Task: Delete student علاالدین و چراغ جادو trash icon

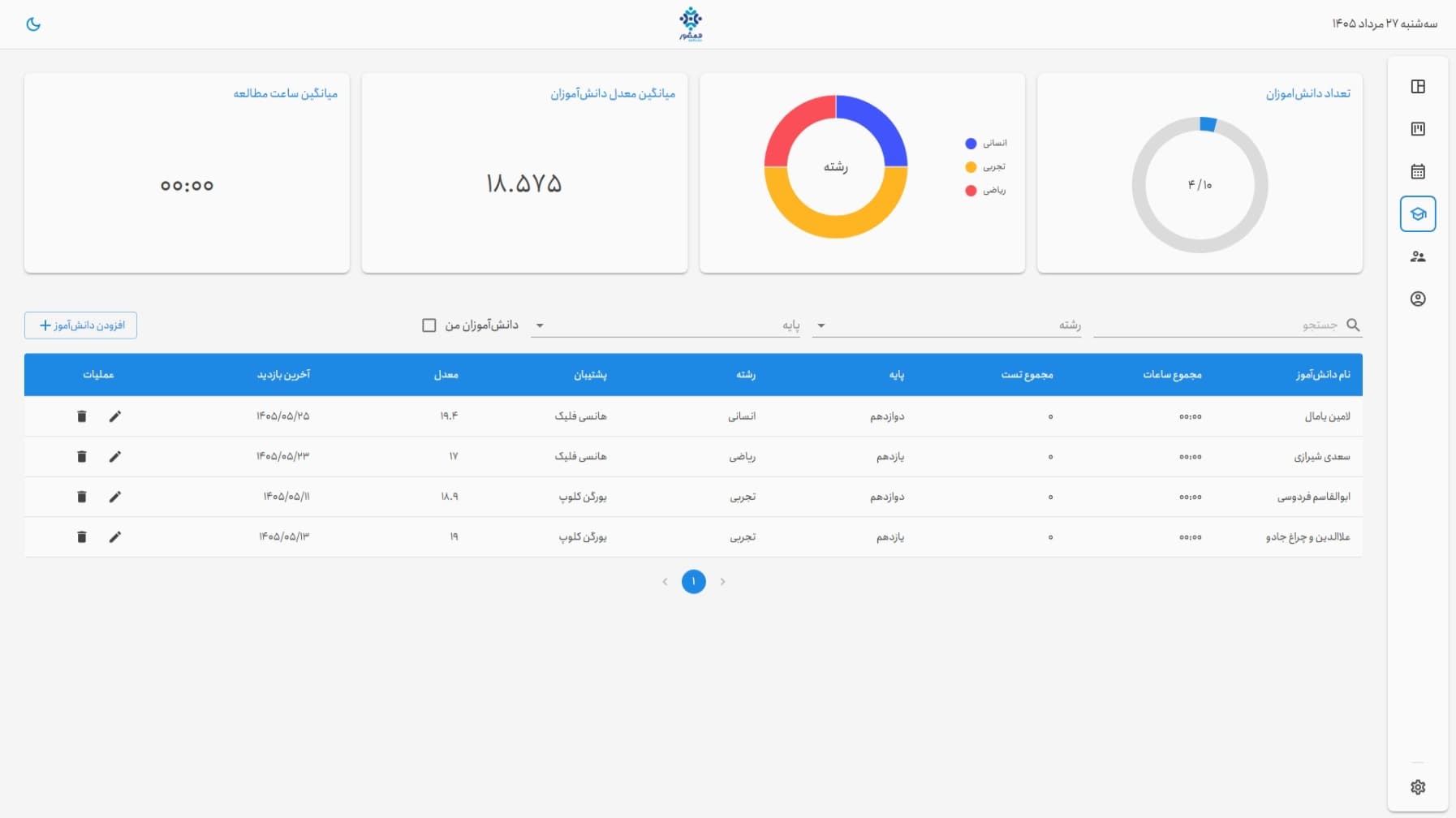Action: point(81,537)
